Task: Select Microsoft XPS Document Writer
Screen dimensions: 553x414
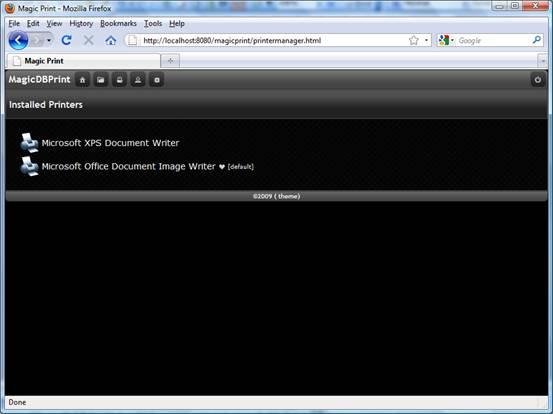Action: (x=110, y=143)
